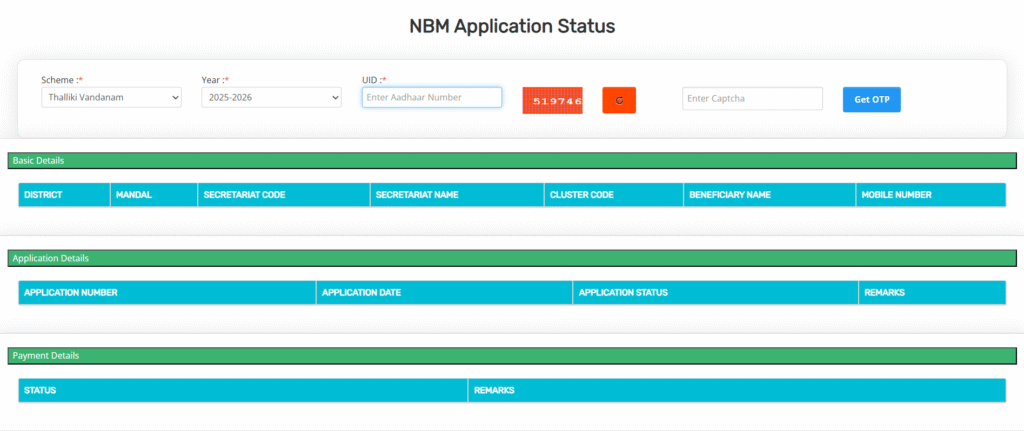The image size is (1024, 431).
Task: Click the Year field label
Action: click(216, 80)
